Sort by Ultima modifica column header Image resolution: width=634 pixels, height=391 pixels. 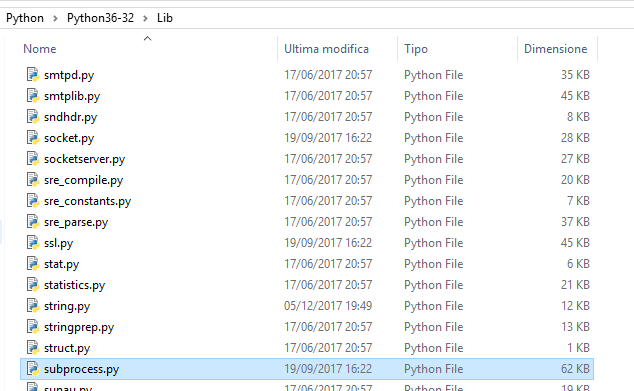tap(326, 49)
